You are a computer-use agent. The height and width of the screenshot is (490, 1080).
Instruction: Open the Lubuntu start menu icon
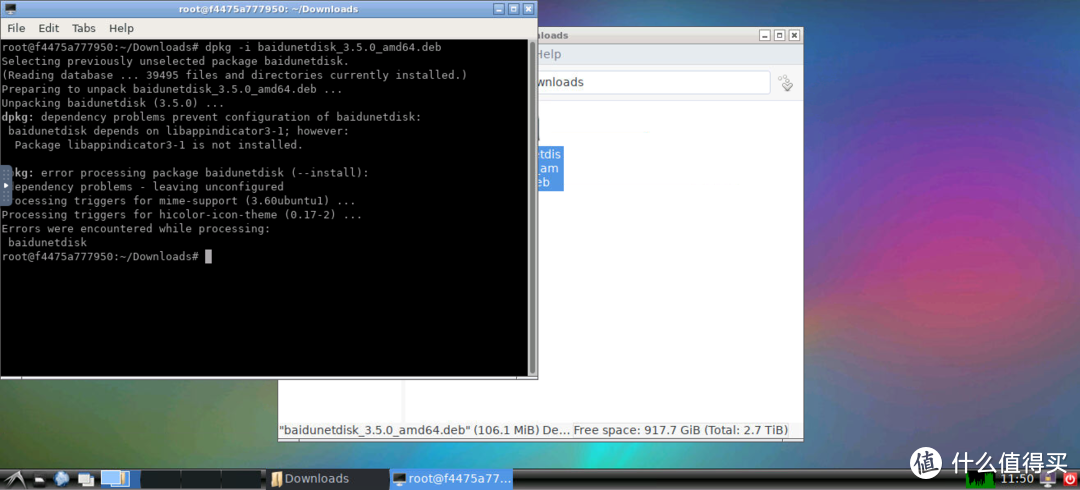tap(15, 478)
